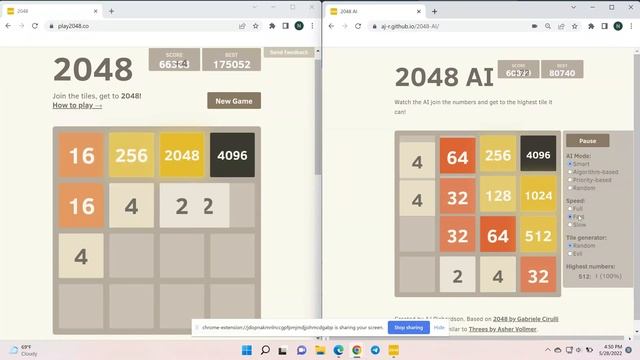The height and width of the screenshot is (360, 640).
Task: Select Random under AI Mode
Action: 570,188
